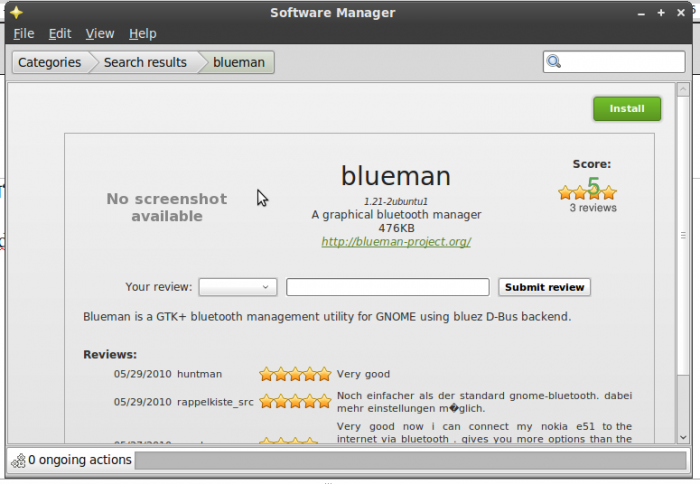
Task: Open the File menu
Action: [24, 33]
